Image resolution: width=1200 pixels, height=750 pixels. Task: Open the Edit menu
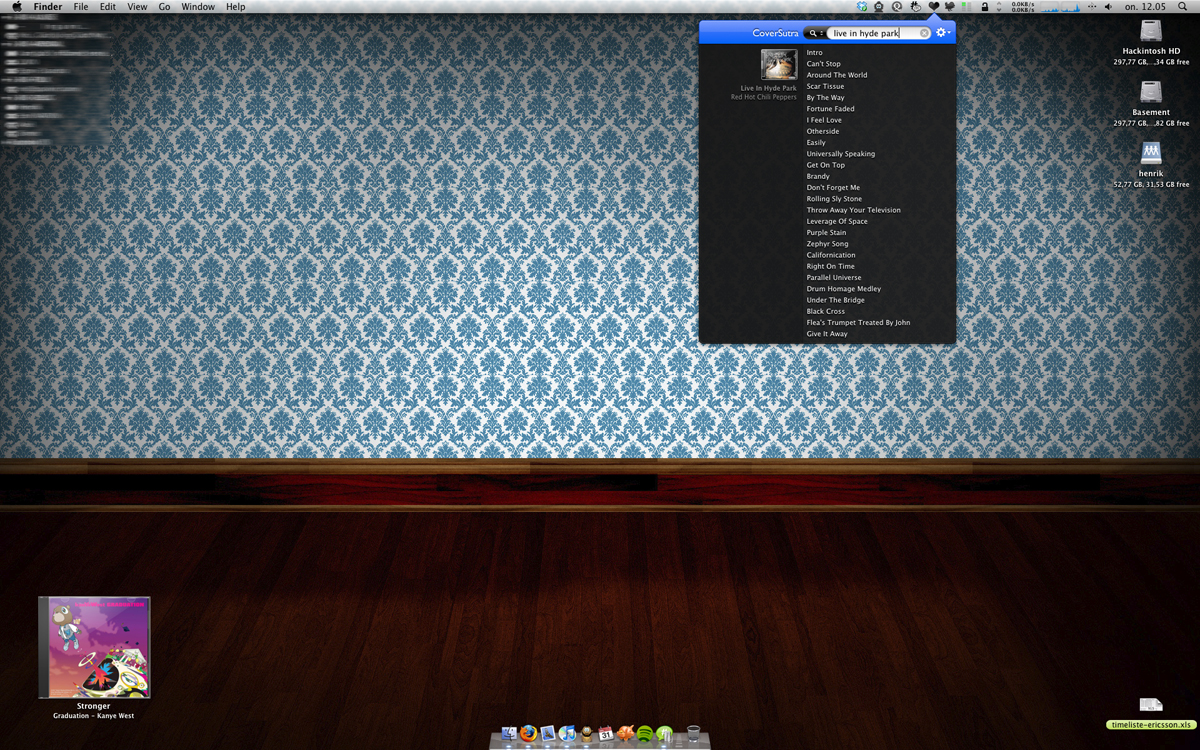coord(108,6)
